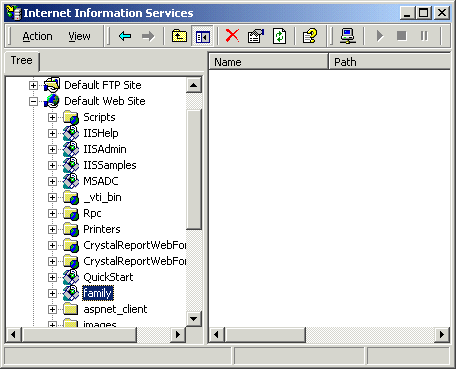
Task: Click tree horizontal scrollbar left arrow
Action: coord(14,334)
